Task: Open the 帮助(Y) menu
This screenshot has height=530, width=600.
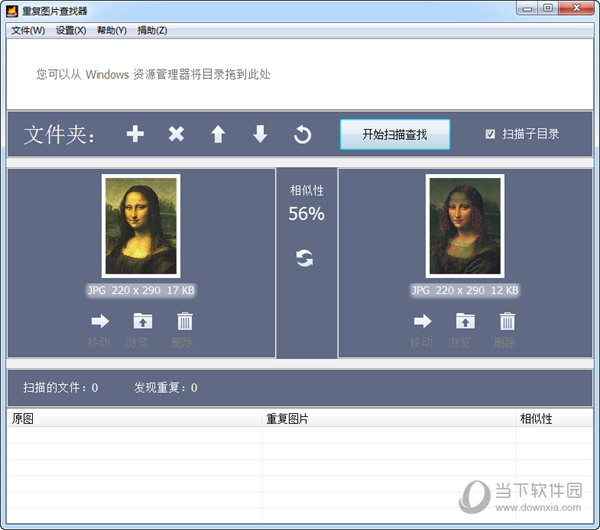Action: (x=112, y=30)
